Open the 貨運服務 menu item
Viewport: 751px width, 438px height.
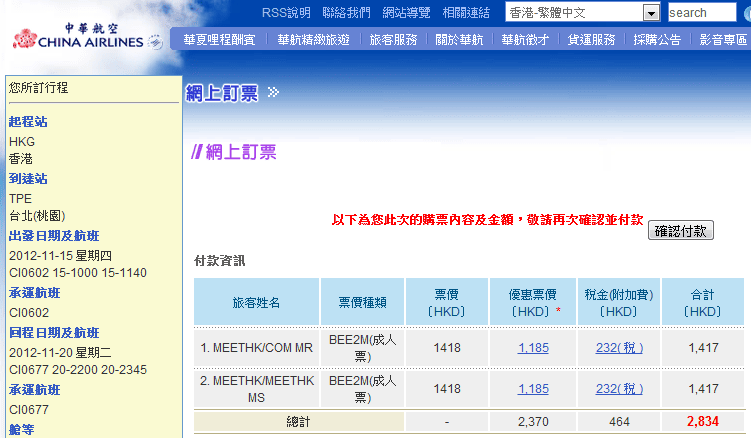[591, 40]
